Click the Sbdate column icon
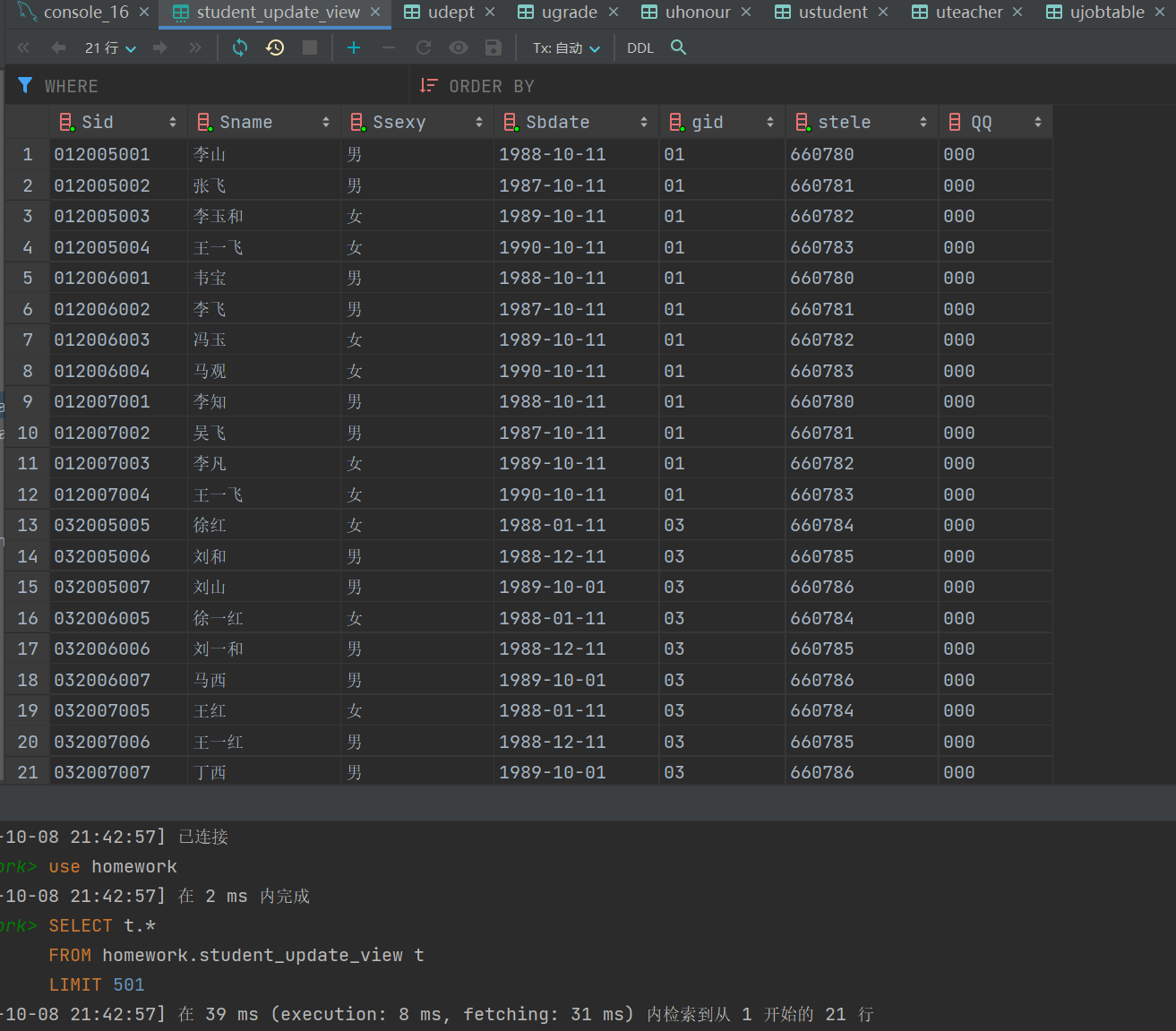 click(x=511, y=122)
